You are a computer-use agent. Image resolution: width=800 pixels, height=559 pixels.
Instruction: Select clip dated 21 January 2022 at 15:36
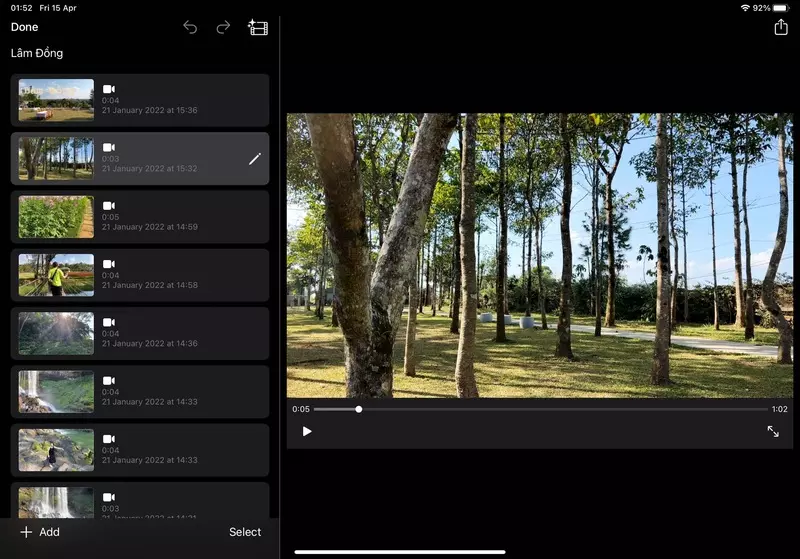[140, 100]
